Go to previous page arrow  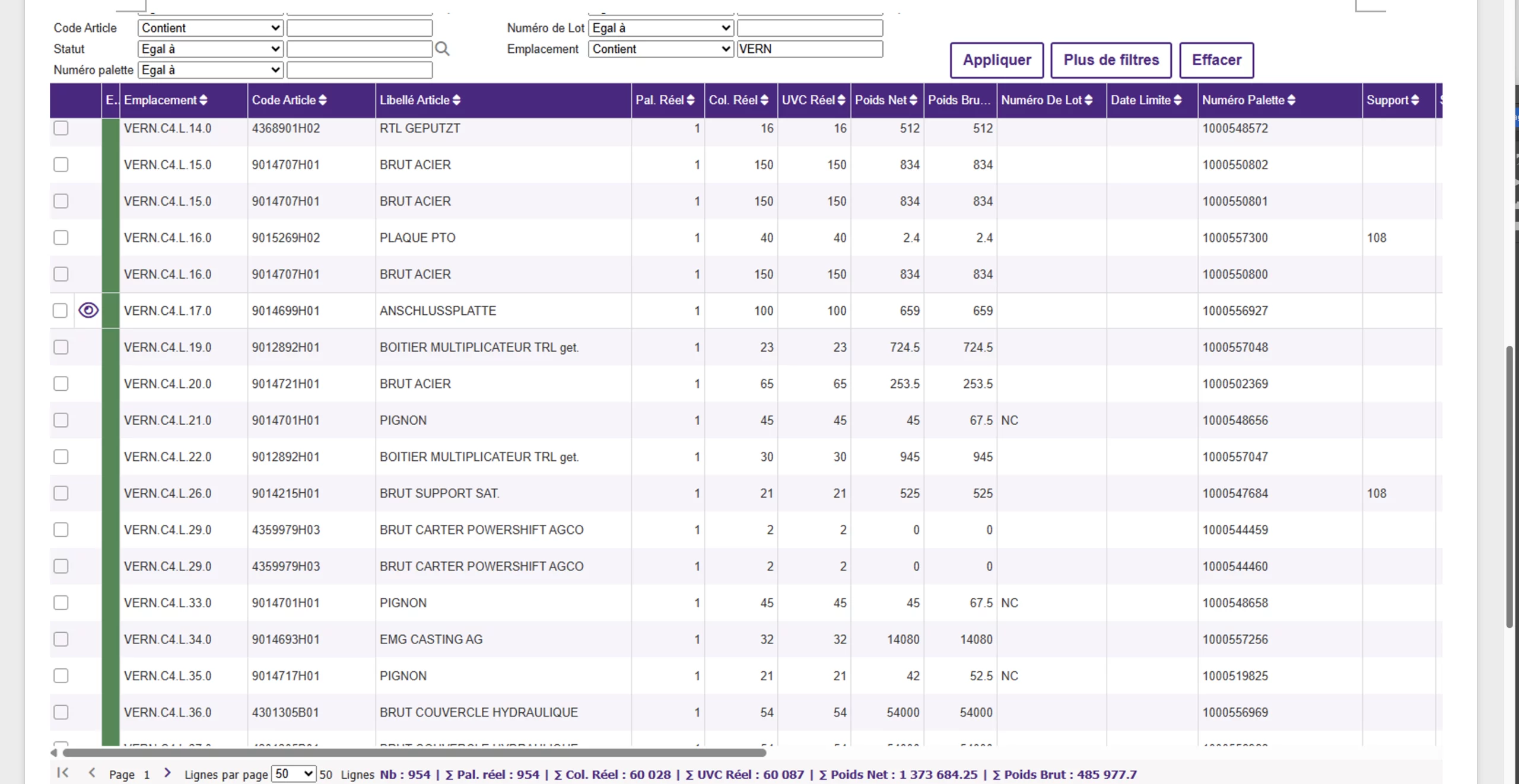tap(91, 772)
